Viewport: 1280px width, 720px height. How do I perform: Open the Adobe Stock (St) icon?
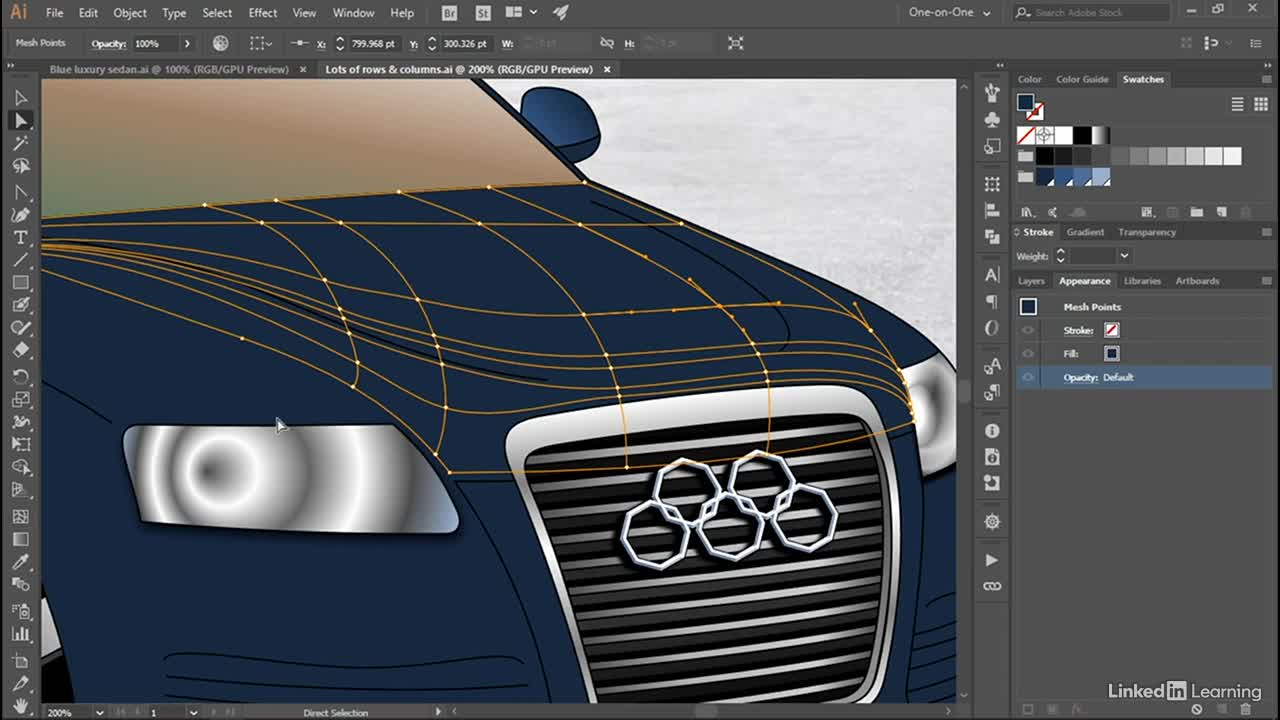(x=483, y=13)
